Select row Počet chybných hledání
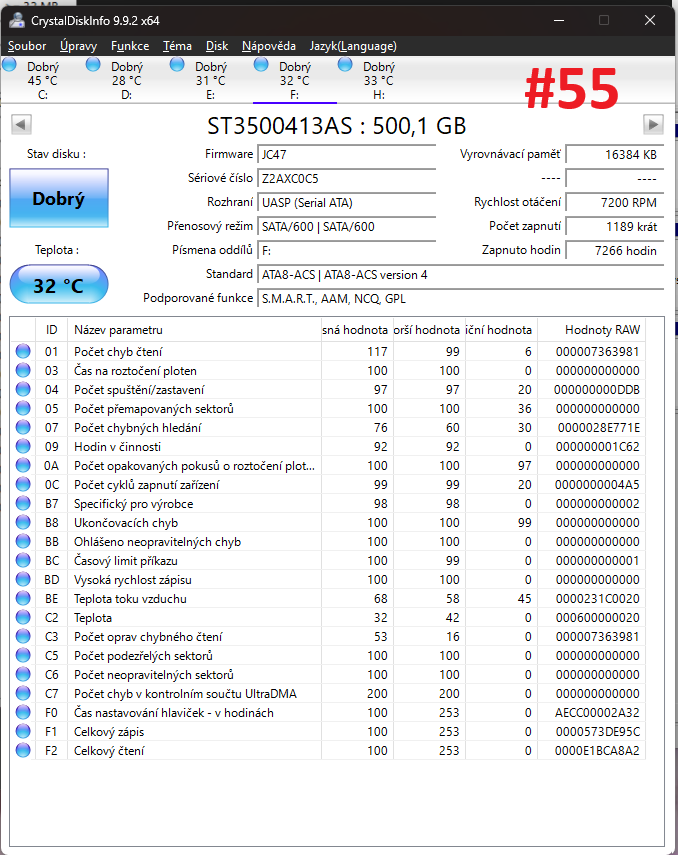This screenshot has width=678, height=855. (328, 428)
